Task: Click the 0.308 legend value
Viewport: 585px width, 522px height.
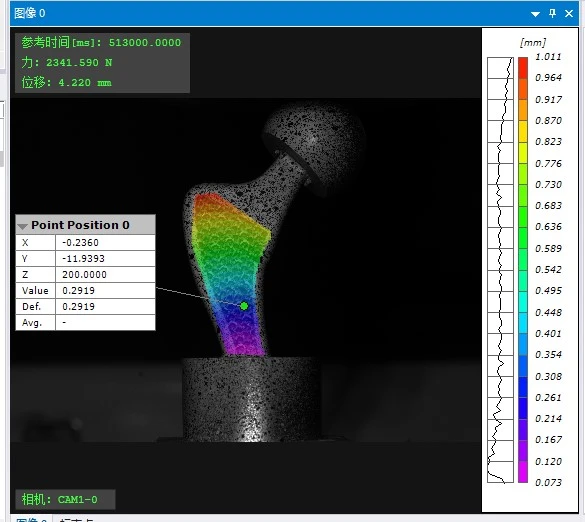Action: pyautogui.click(x=548, y=376)
